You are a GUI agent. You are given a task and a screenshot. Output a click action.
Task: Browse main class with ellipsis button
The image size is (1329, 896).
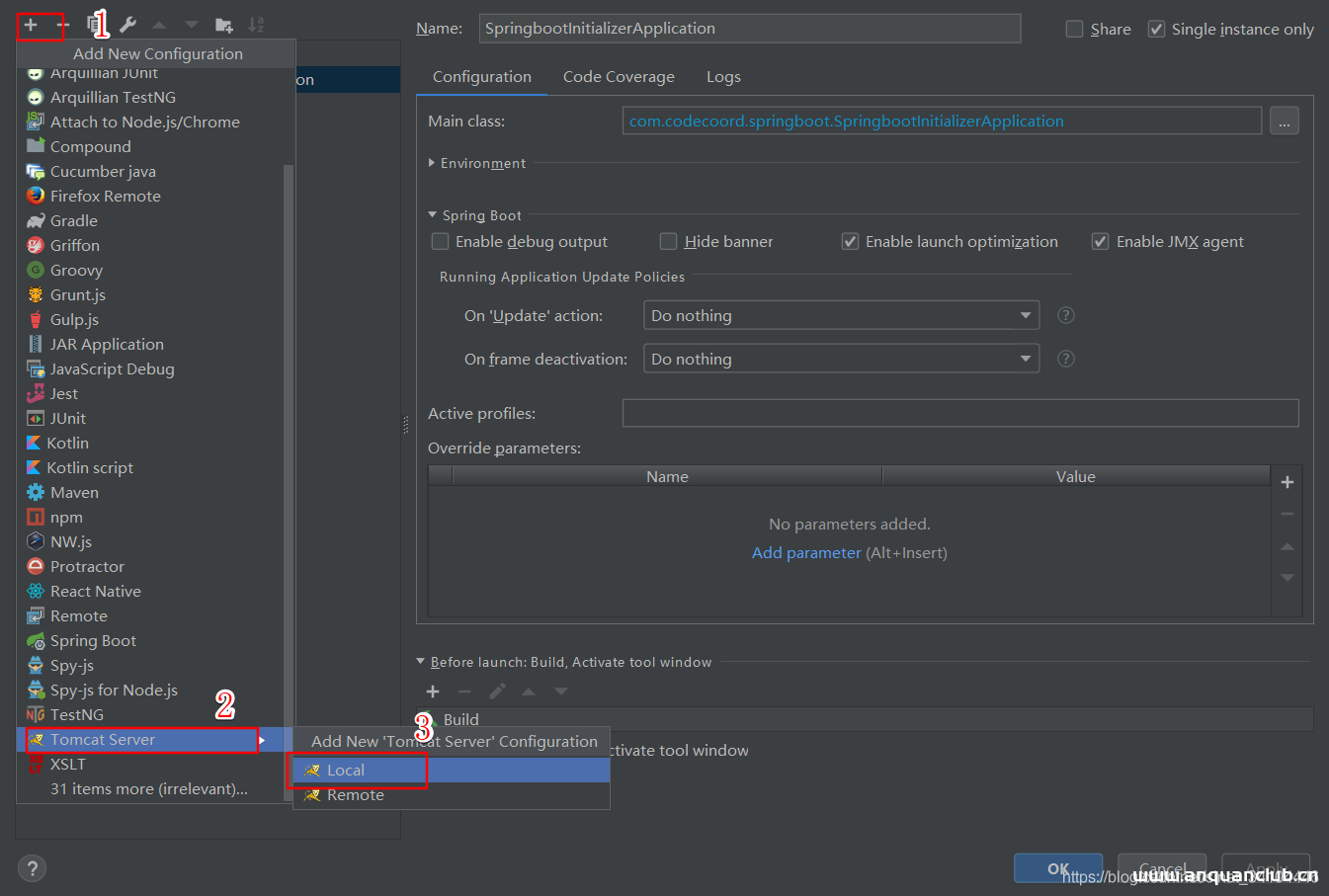[1284, 122]
